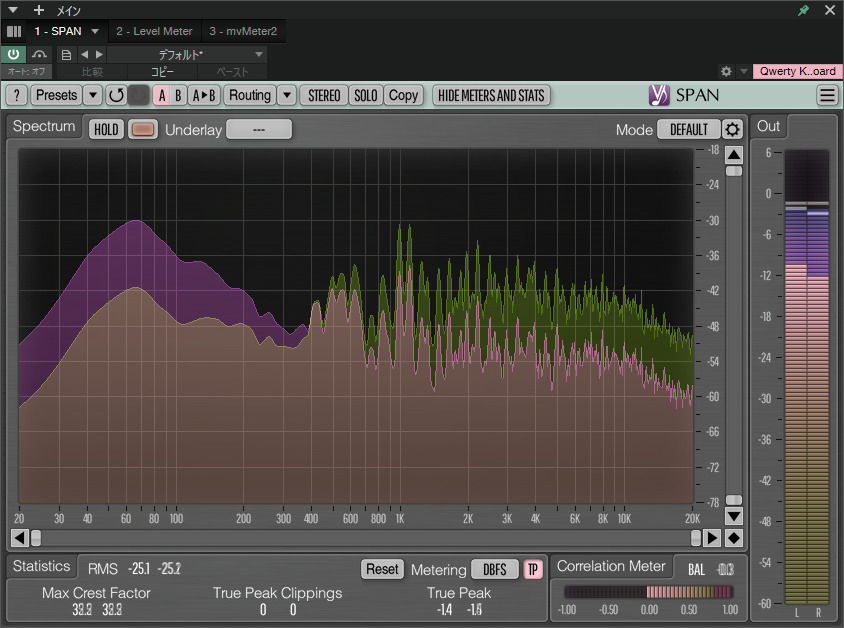The height and width of the screenshot is (628, 844).
Task: Toggle オート: オフ automation button
Action: pos(26,71)
